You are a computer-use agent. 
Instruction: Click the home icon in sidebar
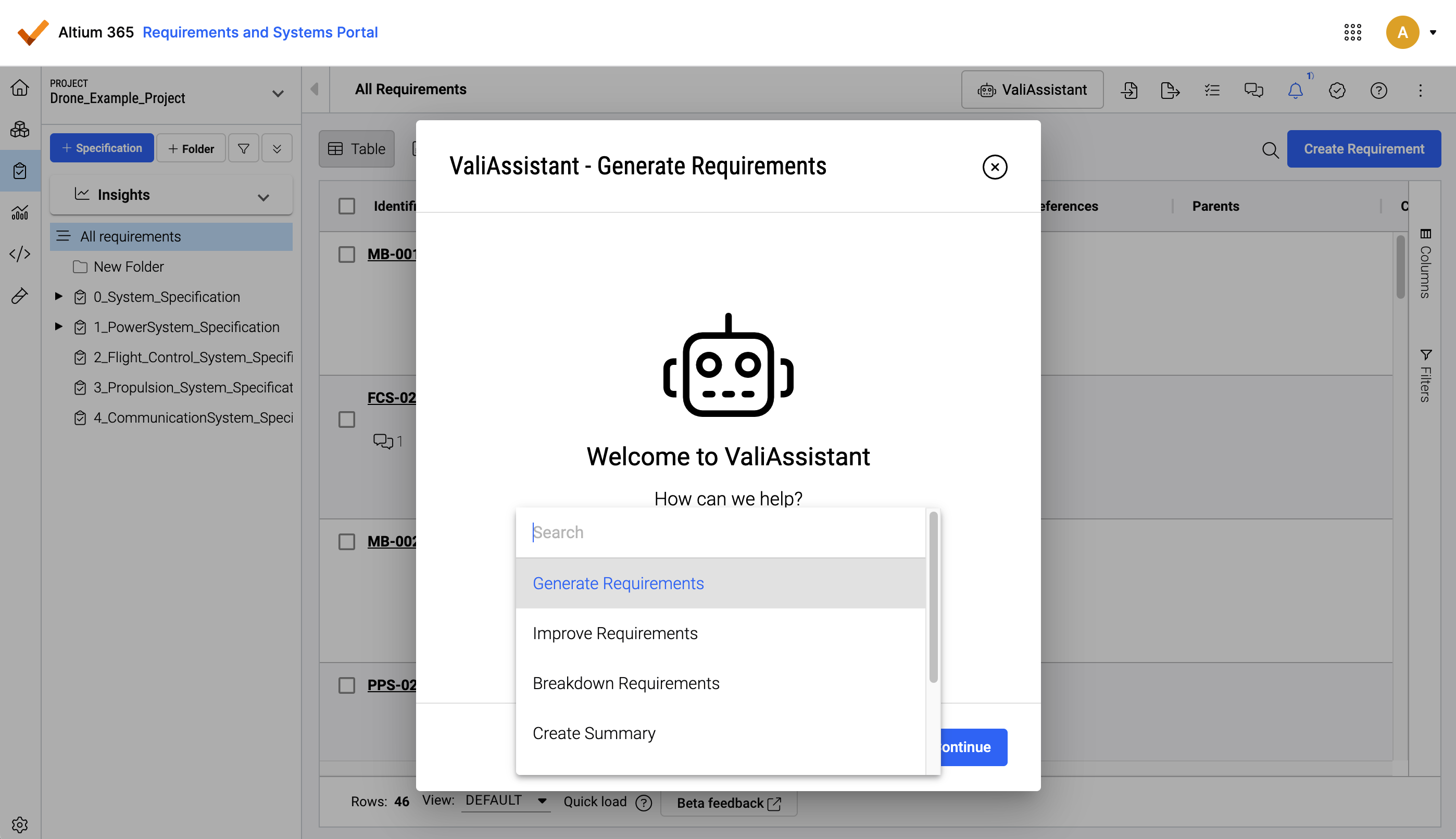coord(20,87)
